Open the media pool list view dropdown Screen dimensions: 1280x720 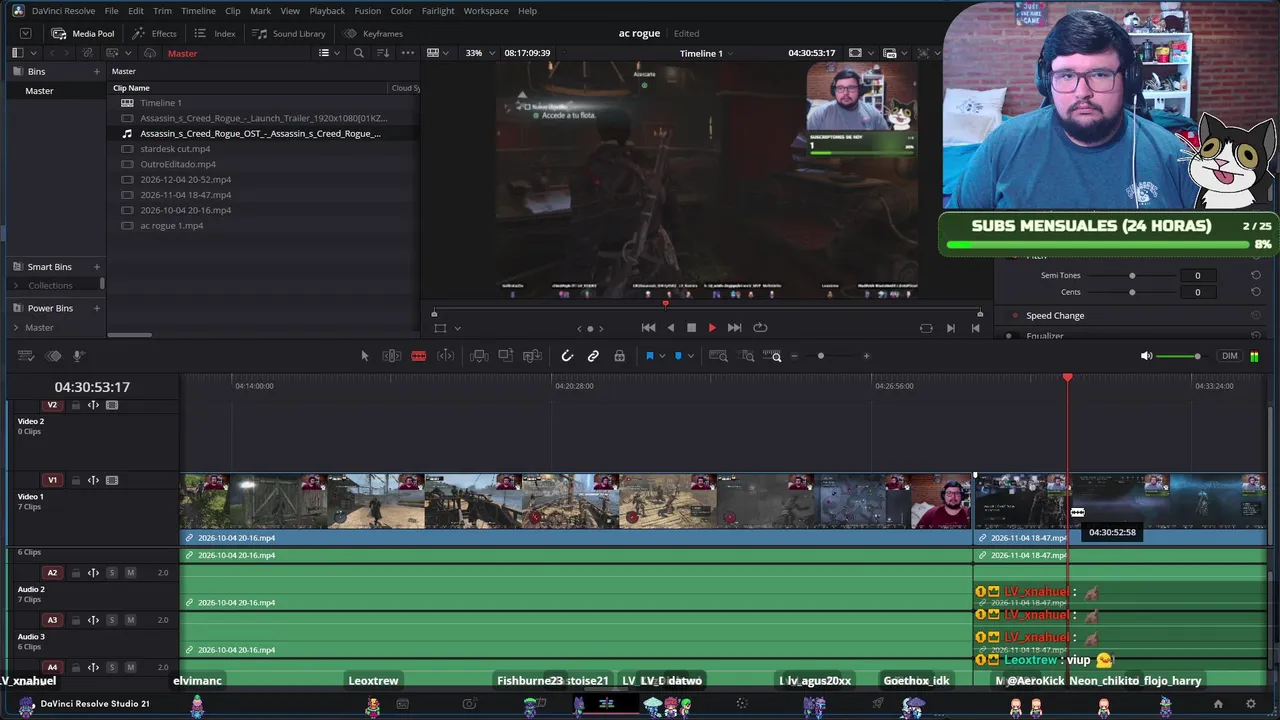[x=328, y=53]
